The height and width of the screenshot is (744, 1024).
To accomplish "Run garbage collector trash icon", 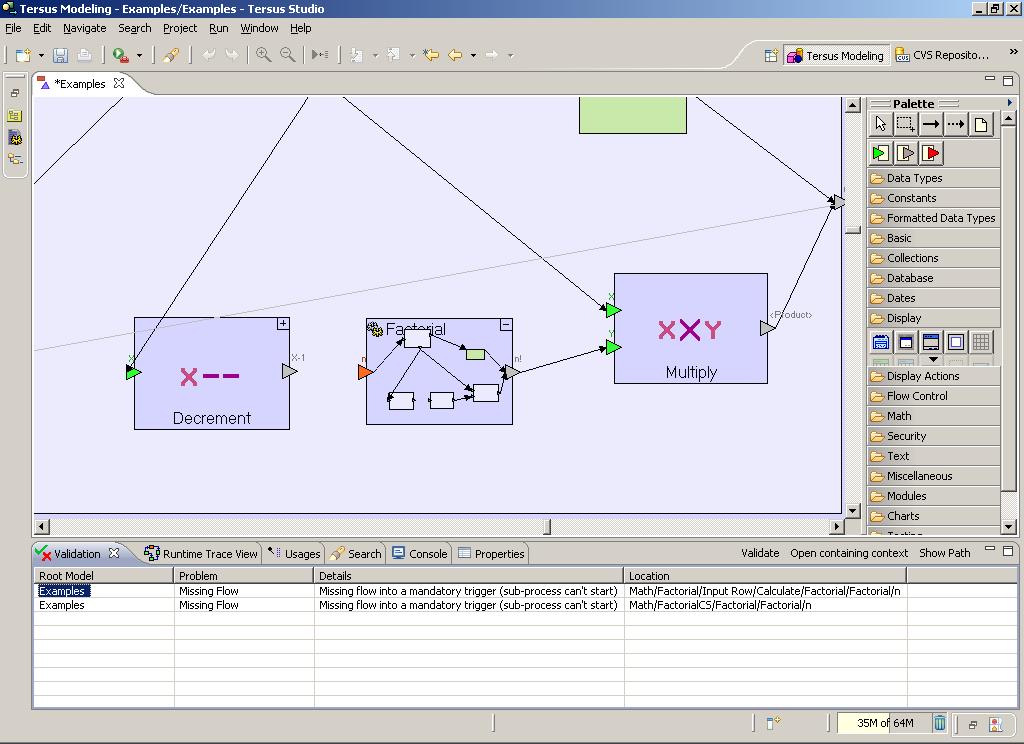I will [940, 723].
